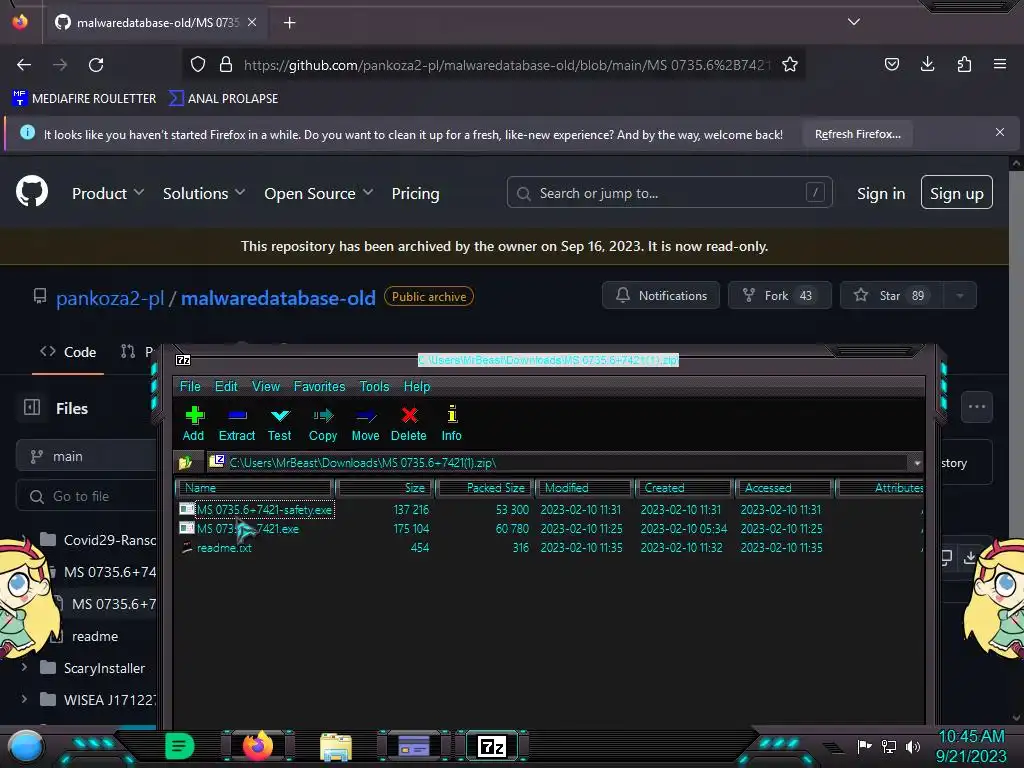The height and width of the screenshot is (768, 1024).
Task: Sort archive list by Name column
Action: pos(255,488)
